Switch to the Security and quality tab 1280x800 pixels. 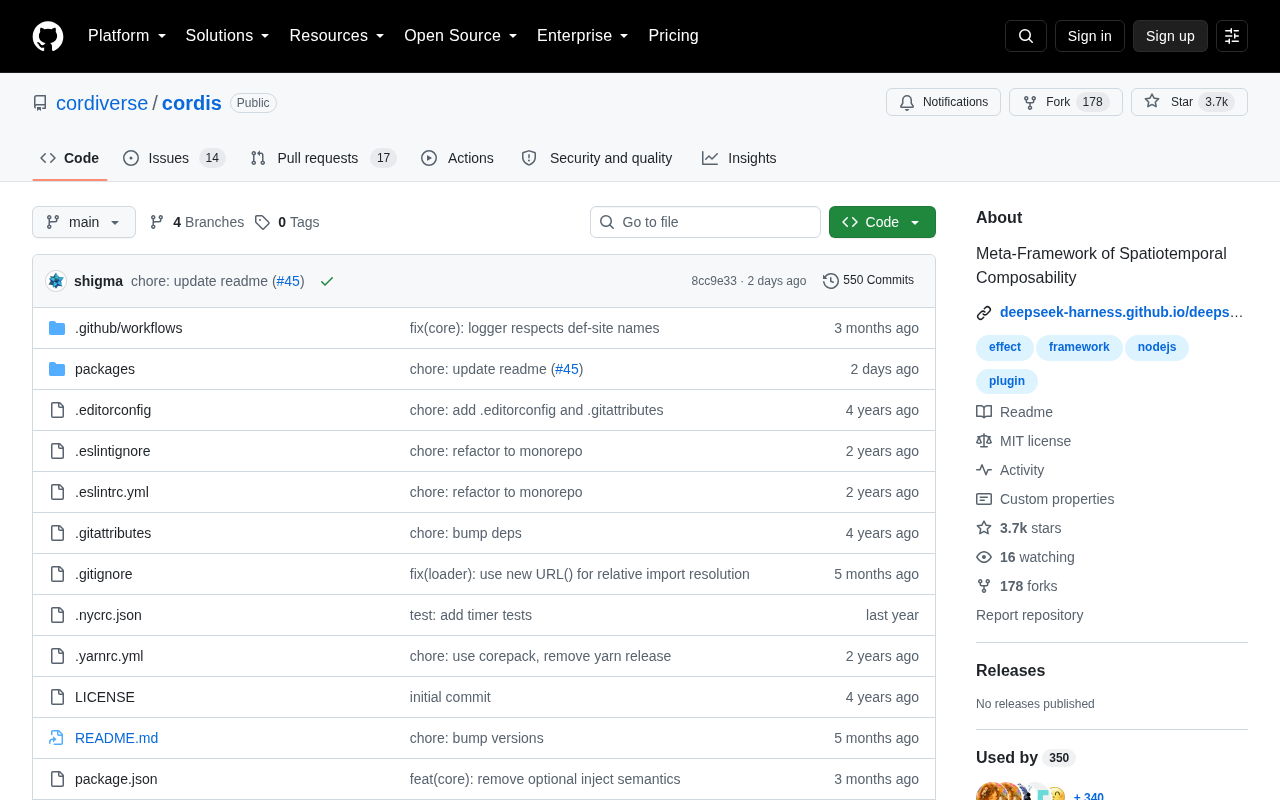pyautogui.click(x=597, y=158)
